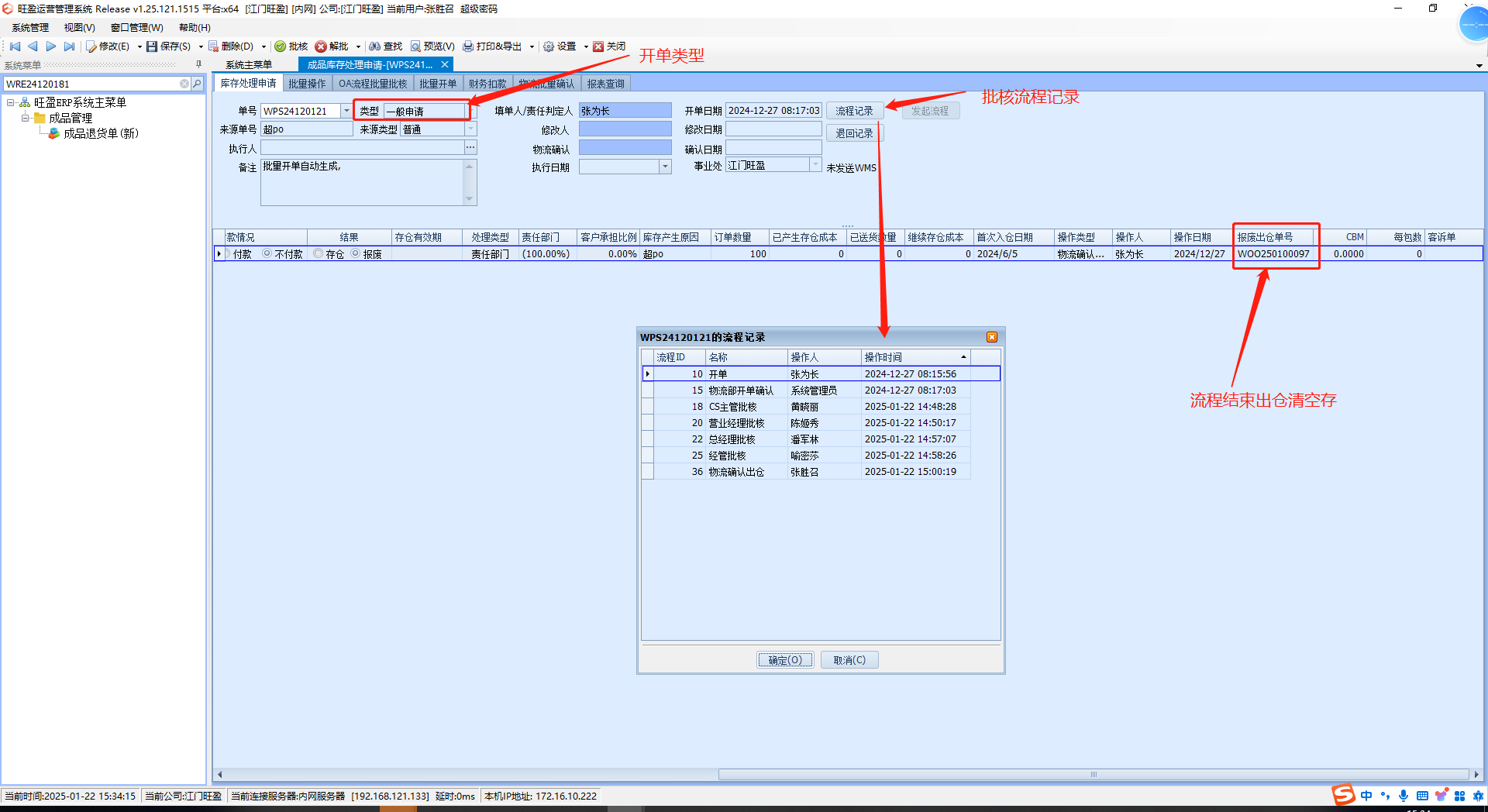
Task: Switch to the 财务扣款 tab
Action: 487,84
